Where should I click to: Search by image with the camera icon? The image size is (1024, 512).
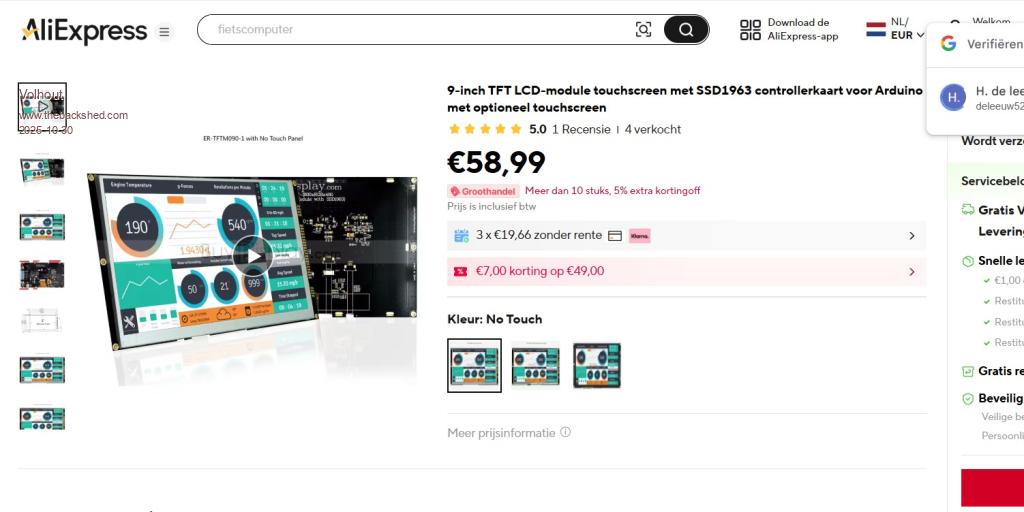(x=643, y=30)
